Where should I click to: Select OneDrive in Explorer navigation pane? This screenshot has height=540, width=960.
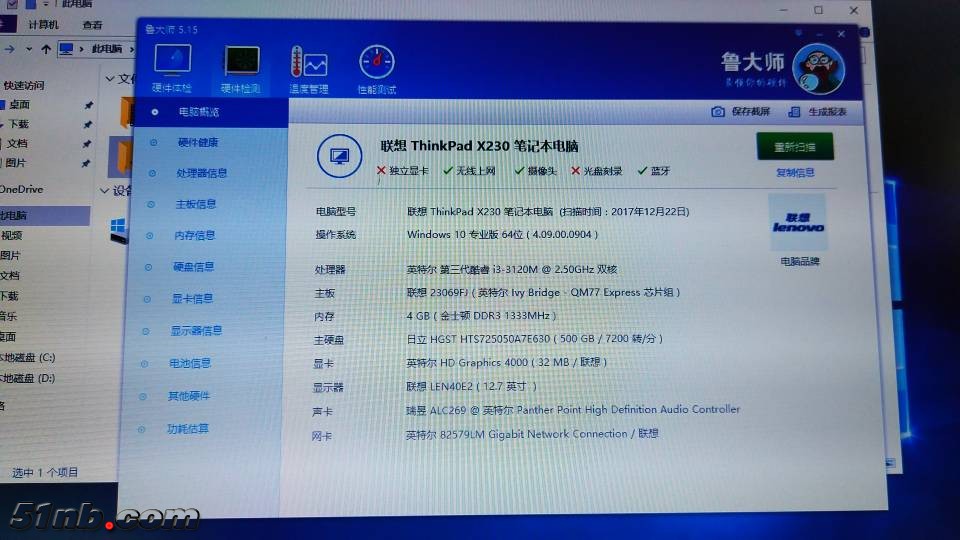[x=22, y=190]
